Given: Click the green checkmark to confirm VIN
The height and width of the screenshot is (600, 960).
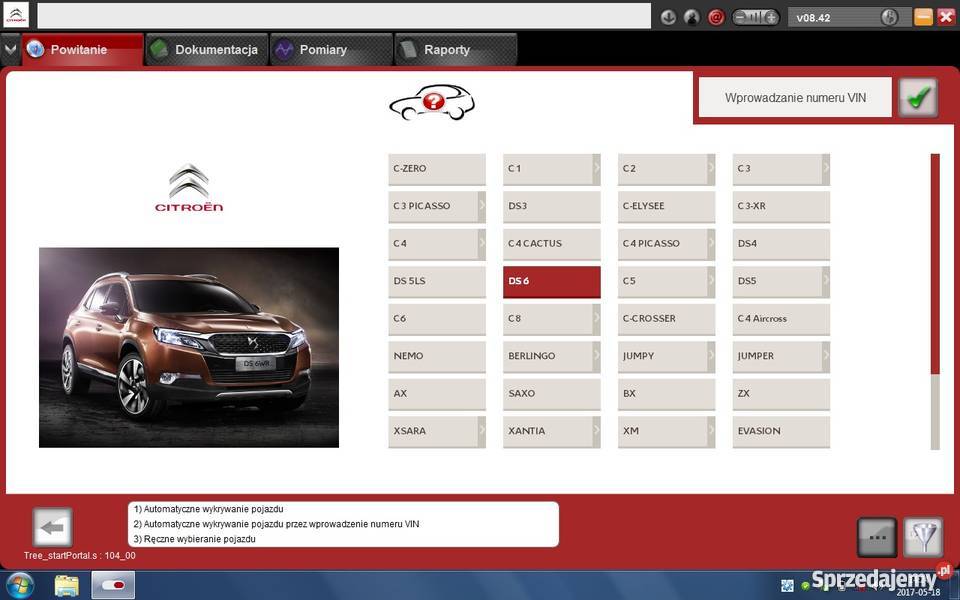Looking at the screenshot, I should pyautogui.click(x=917, y=97).
